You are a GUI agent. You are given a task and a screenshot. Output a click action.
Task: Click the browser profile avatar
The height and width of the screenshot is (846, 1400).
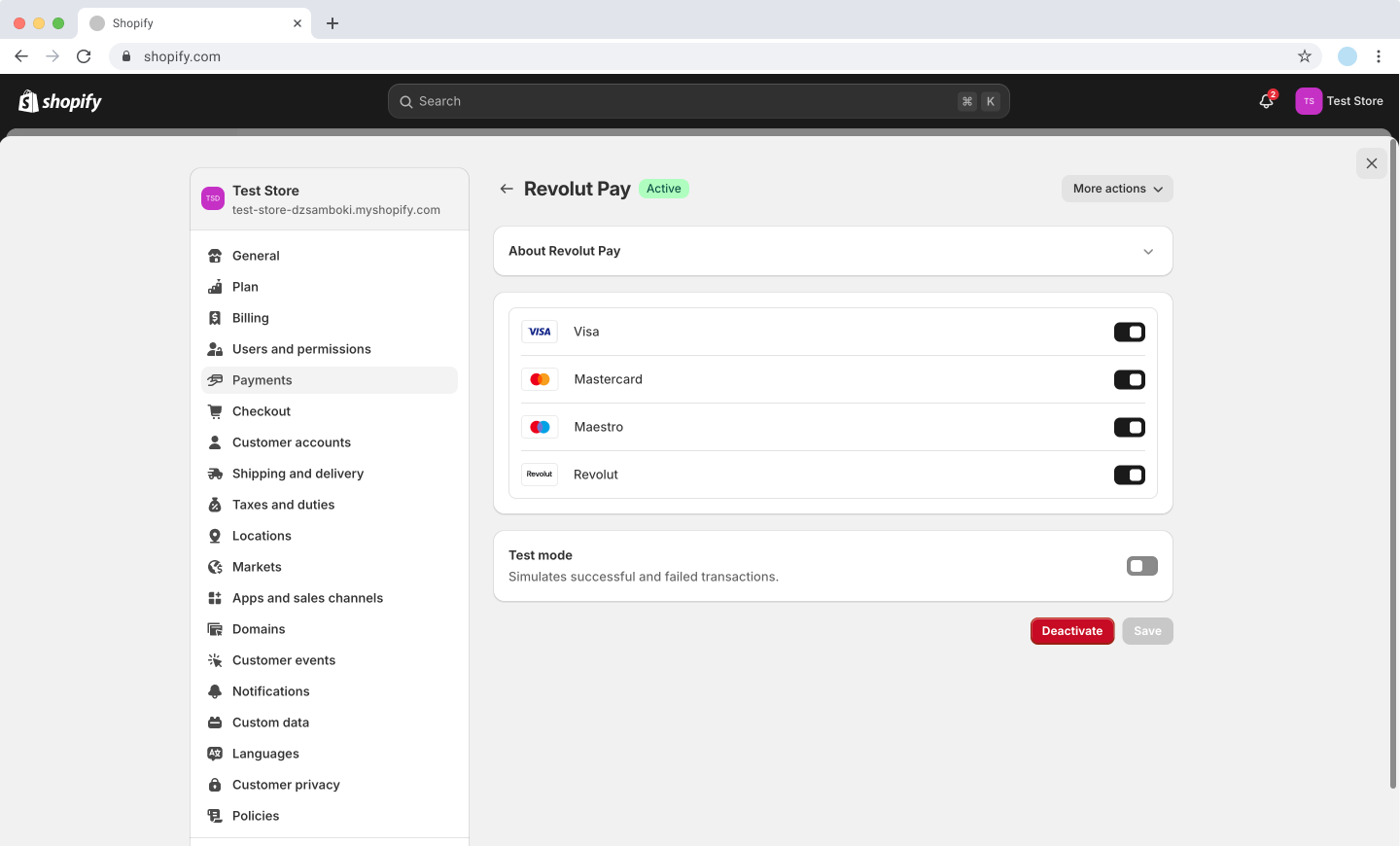(1347, 56)
